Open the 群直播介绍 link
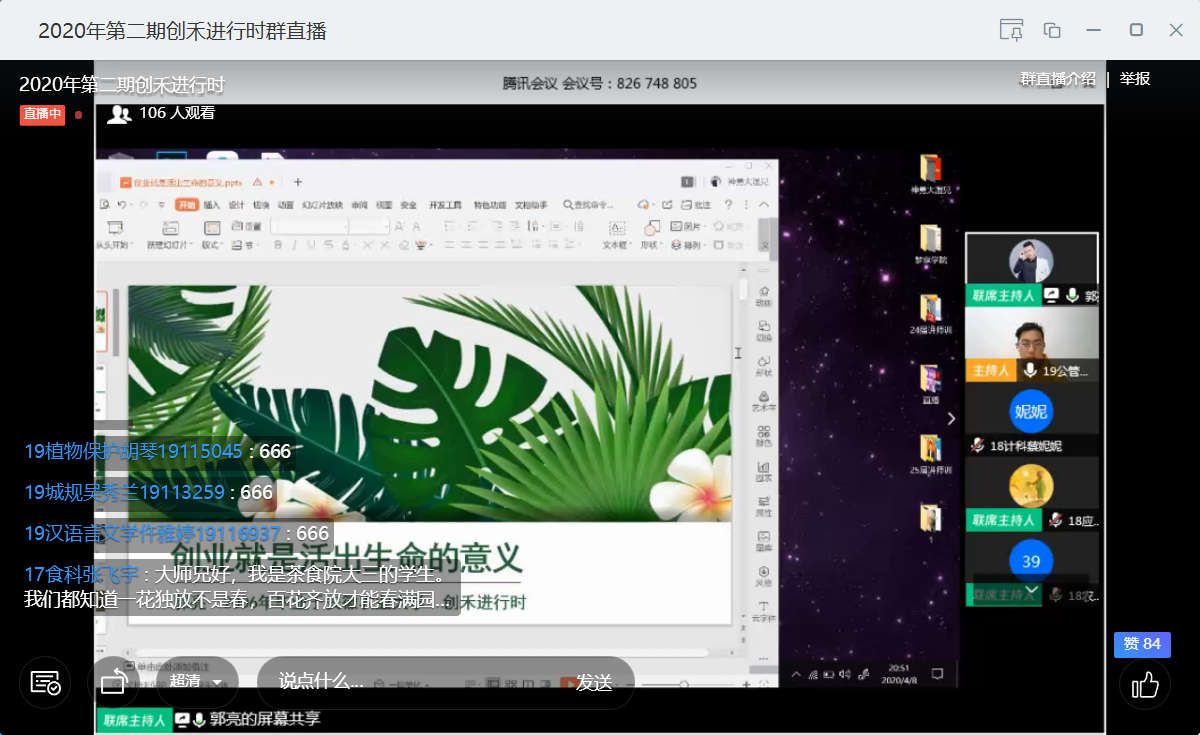The image size is (1200, 735). click(1057, 79)
